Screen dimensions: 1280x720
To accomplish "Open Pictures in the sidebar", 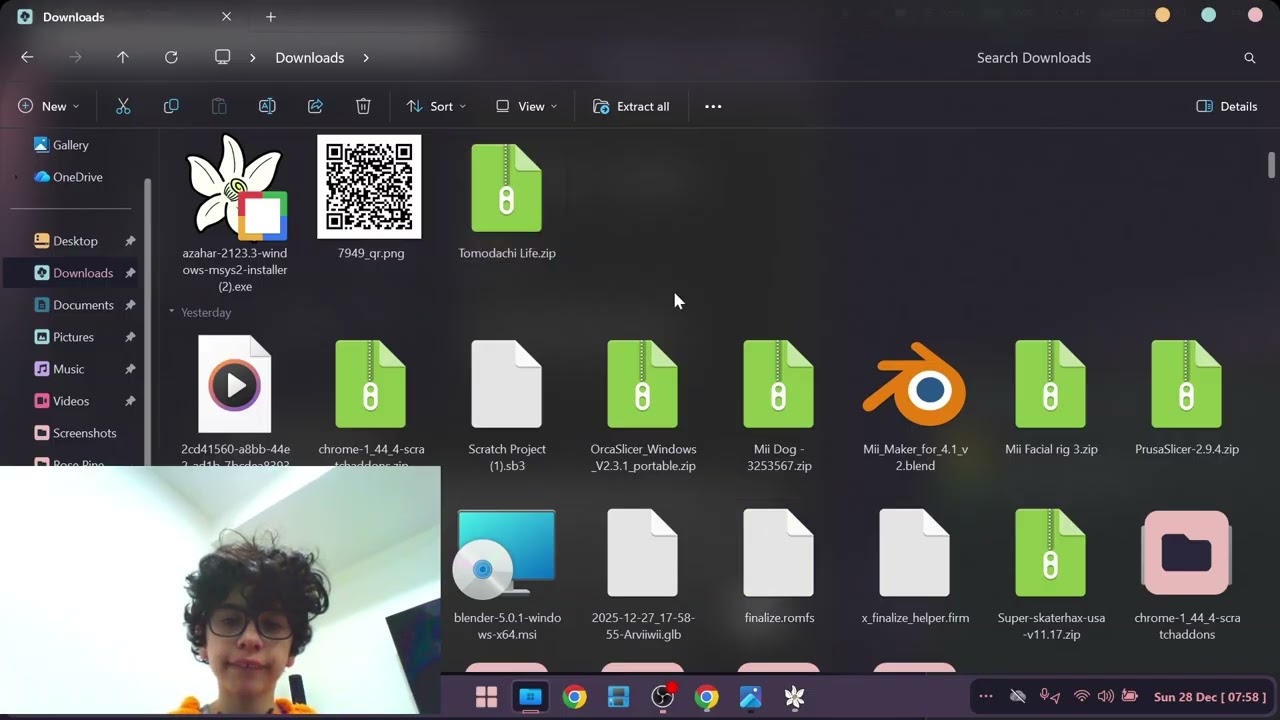I will click(75, 337).
